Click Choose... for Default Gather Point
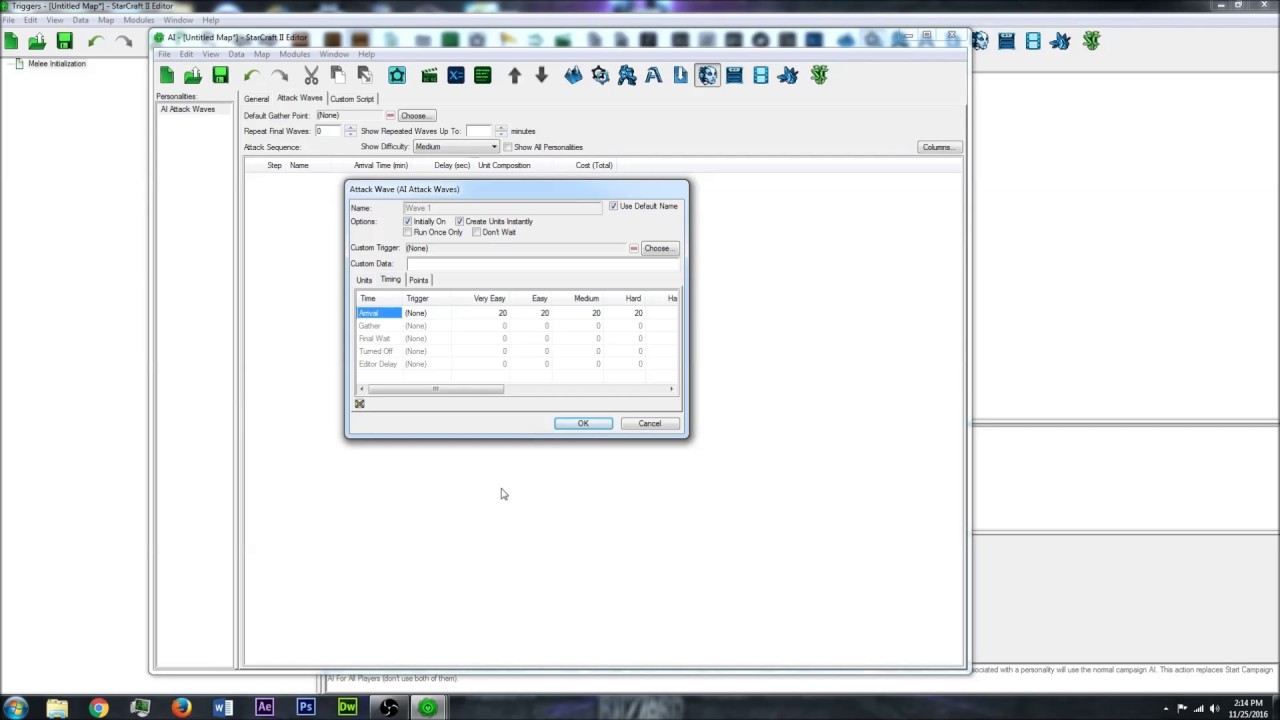This screenshot has width=1280, height=720. pos(415,116)
